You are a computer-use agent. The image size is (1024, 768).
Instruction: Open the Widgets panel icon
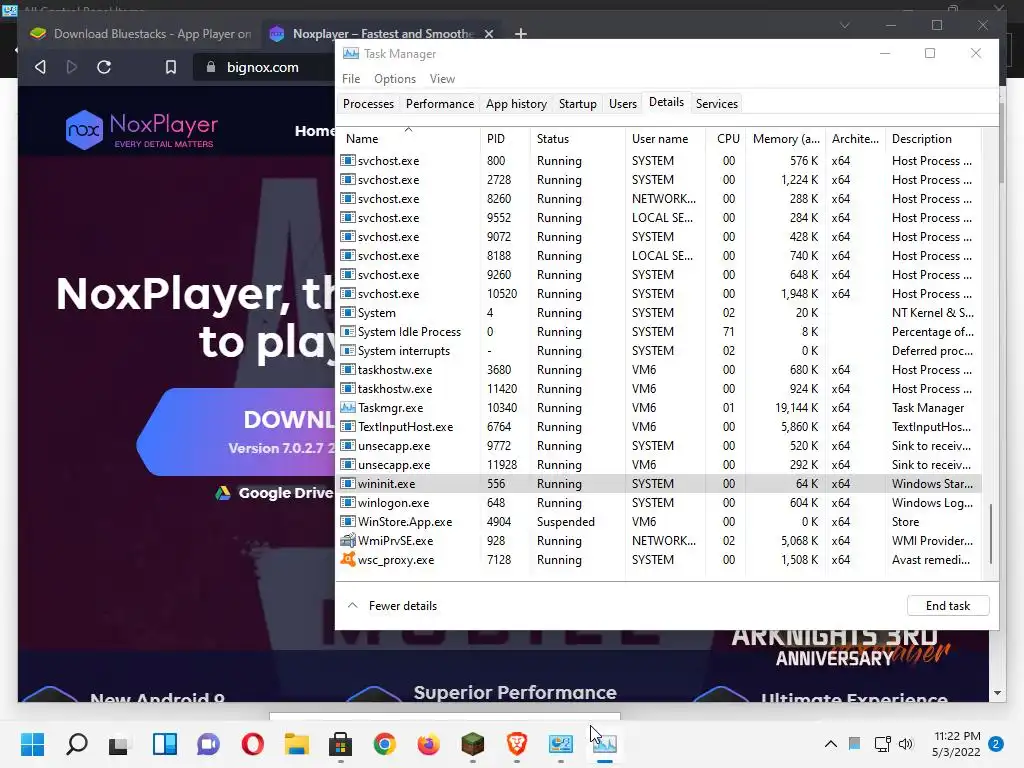click(165, 744)
